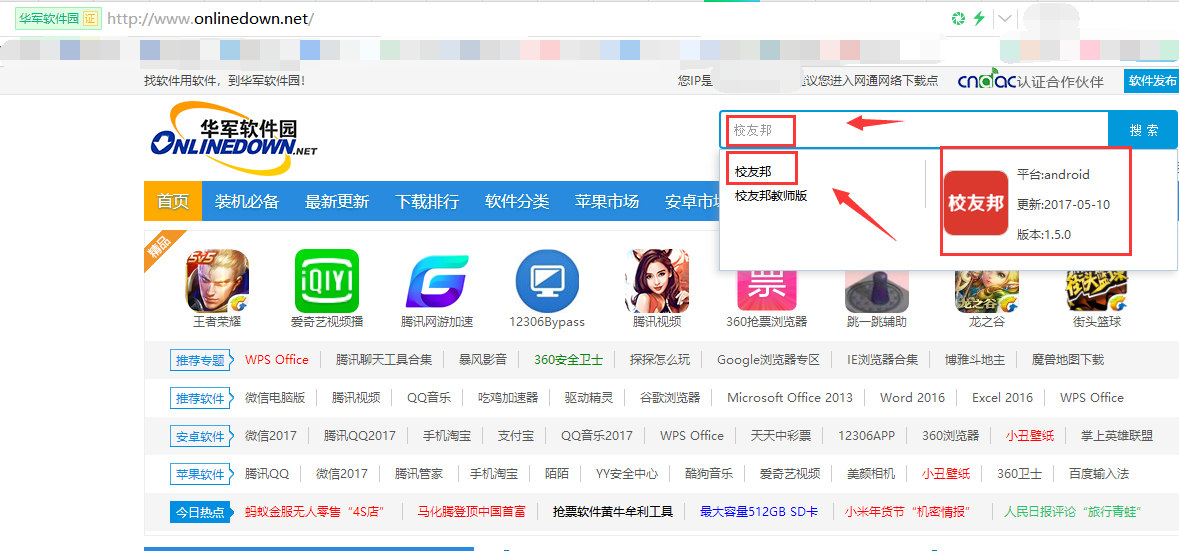Image resolution: width=1179 pixels, height=551 pixels.
Task: Open the 掌上英雄联盟 link
Action: point(1117,435)
